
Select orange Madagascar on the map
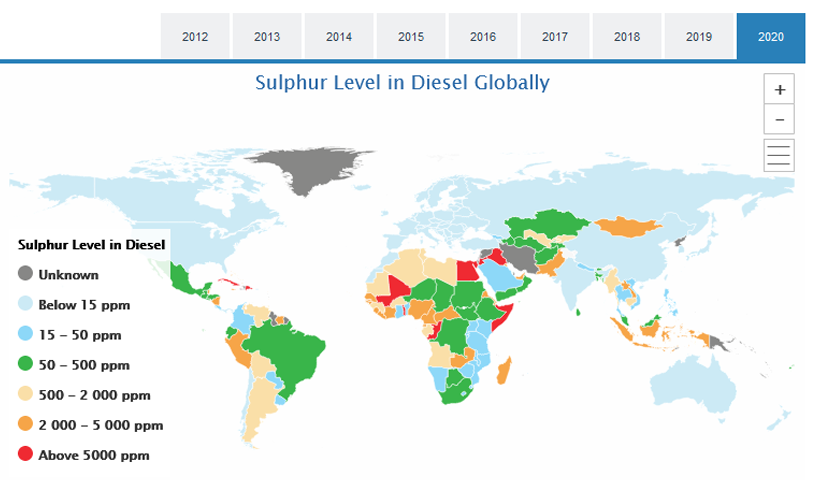(504, 370)
